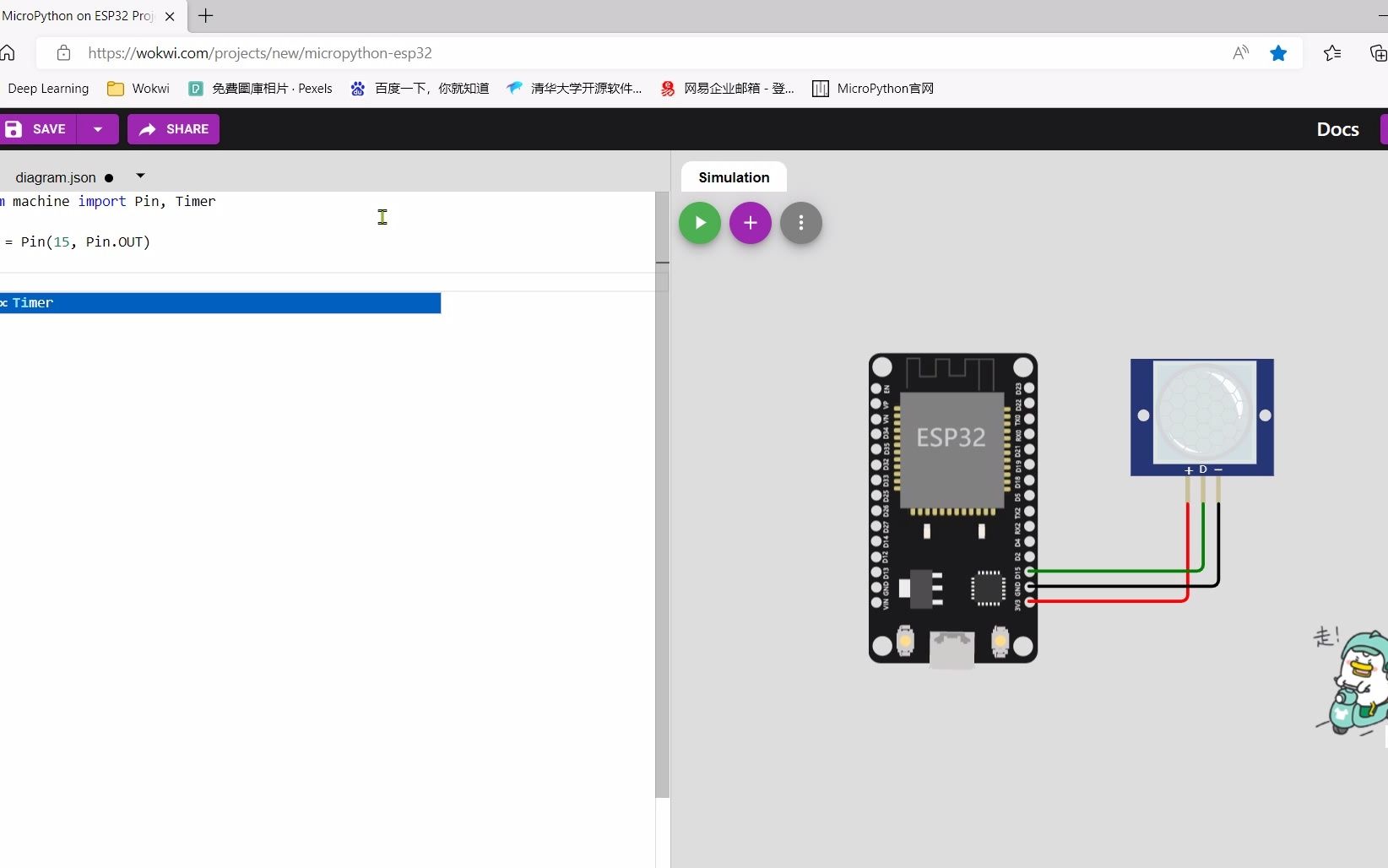Image resolution: width=1388 pixels, height=868 pixels.
Task: Add a new part using the purple plus button
Action: point(750,223)
